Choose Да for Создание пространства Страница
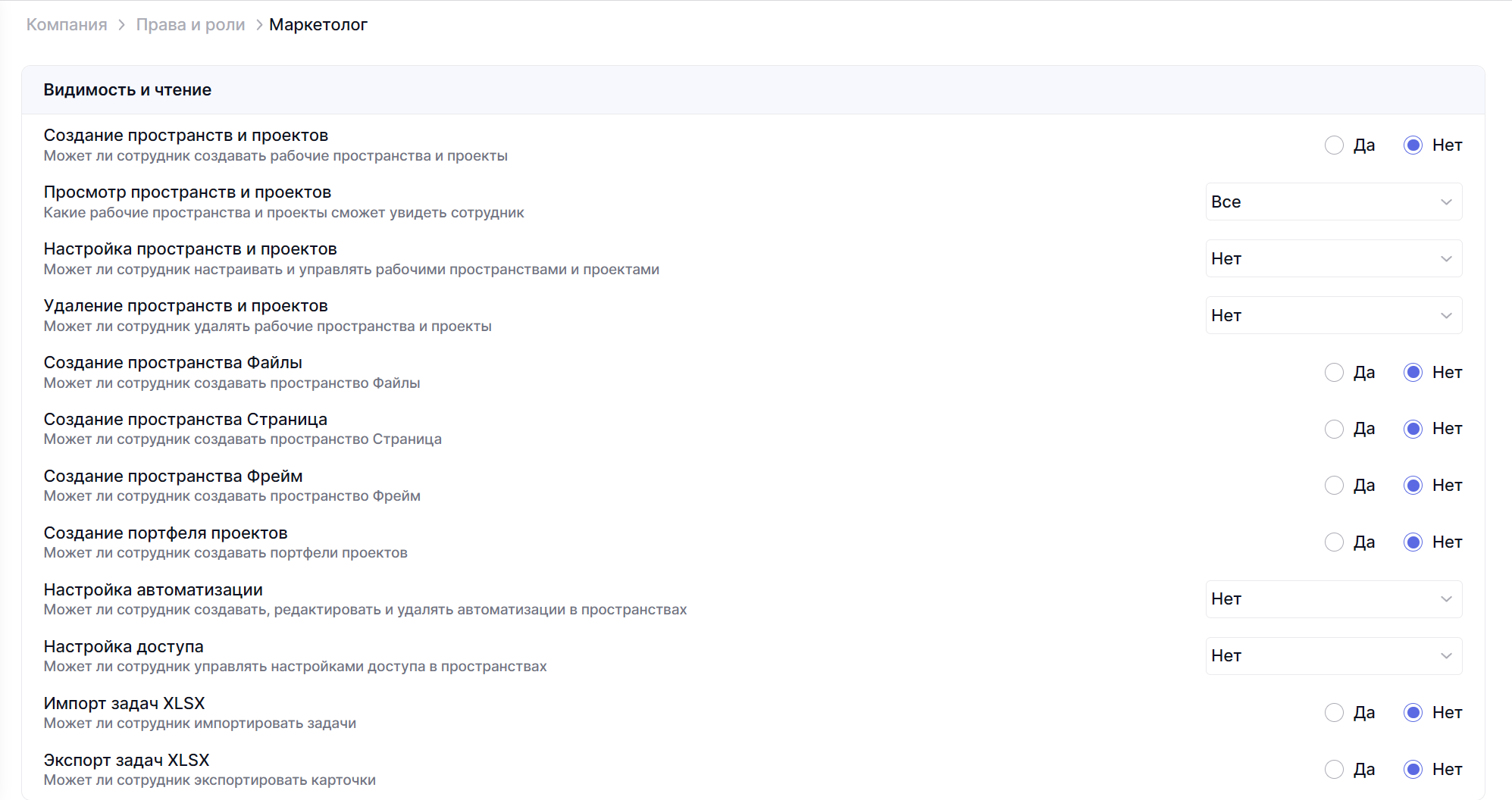Viewport: 1512px width, 800px height. tap(1334, 429)
